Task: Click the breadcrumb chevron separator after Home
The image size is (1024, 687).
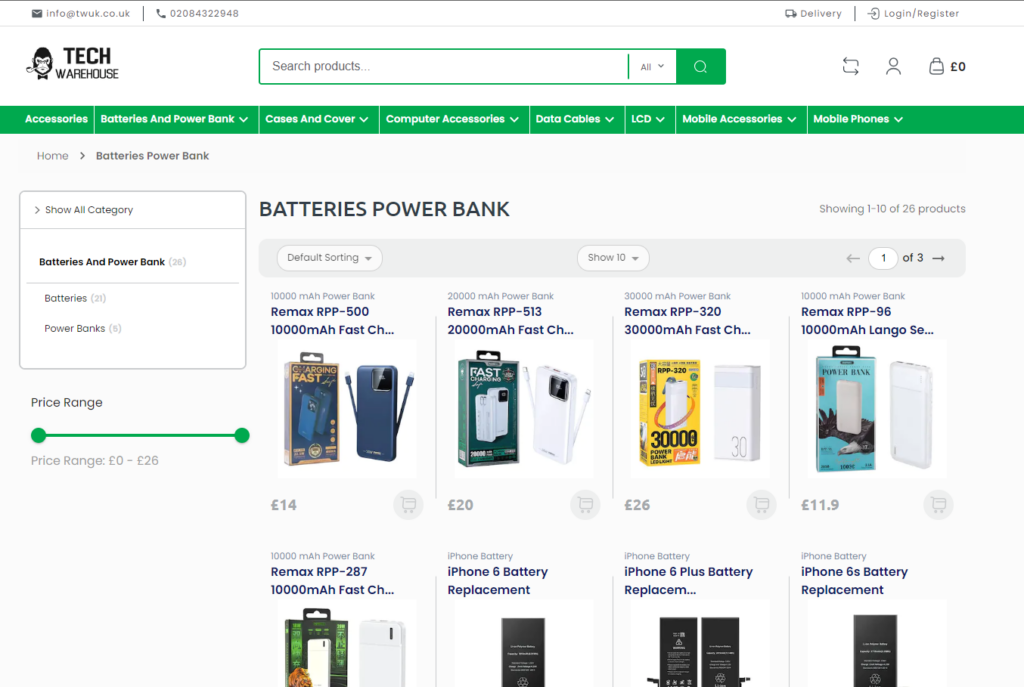Action: pos(82,156)
